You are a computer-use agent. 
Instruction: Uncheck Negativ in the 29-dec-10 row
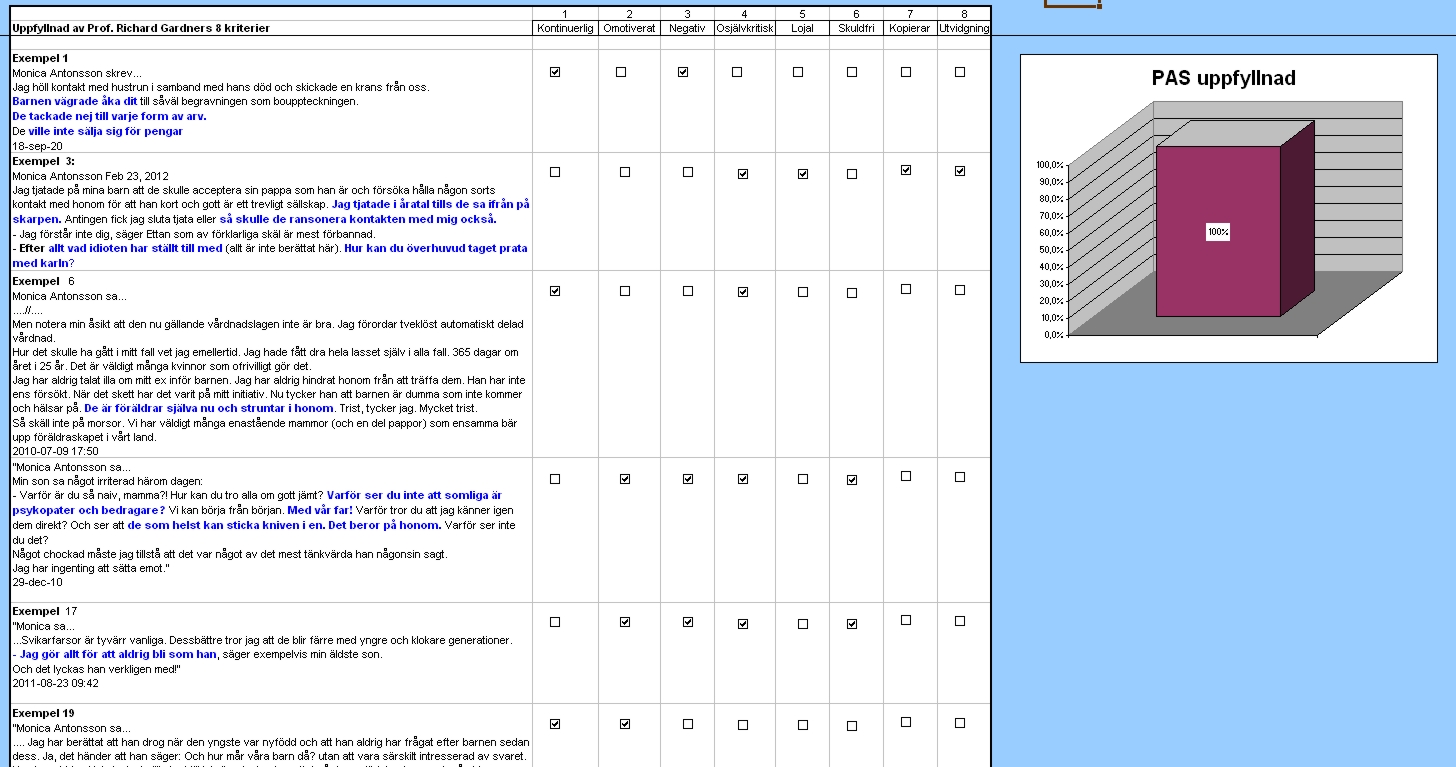pos(687,479)
